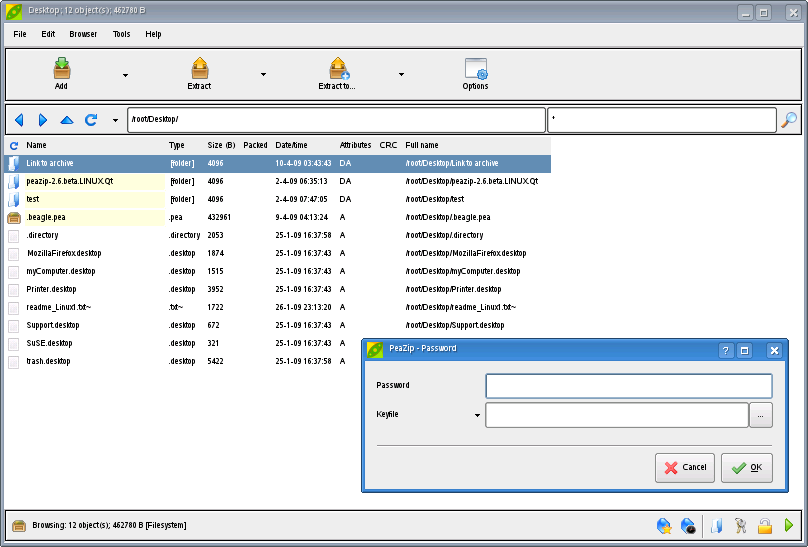Click the Extract to... toolbar icon

[x=338, y=69]
